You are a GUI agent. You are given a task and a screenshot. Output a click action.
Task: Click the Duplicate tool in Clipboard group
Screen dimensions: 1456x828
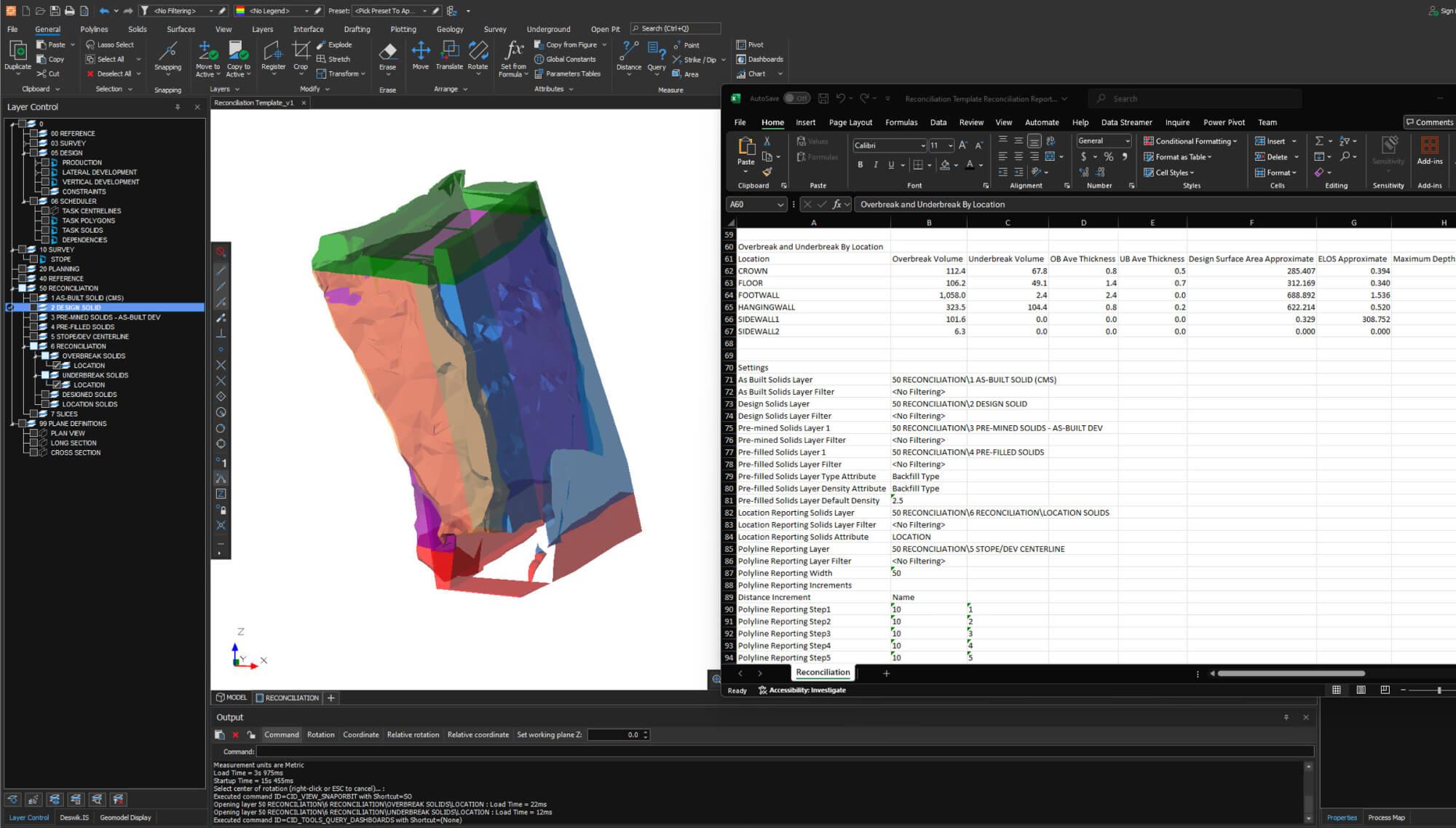tap(17, 57)
